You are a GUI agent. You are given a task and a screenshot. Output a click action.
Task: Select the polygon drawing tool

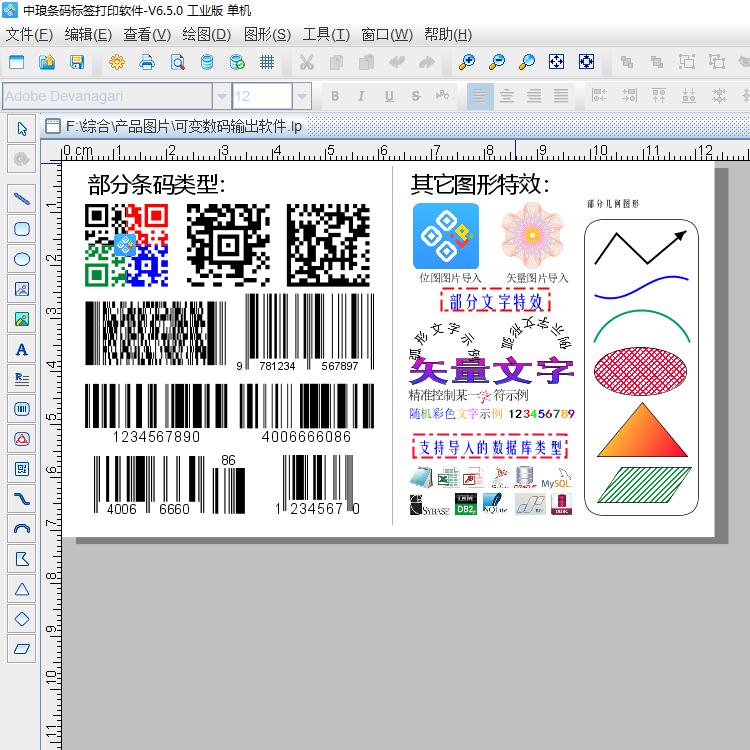click(x=22, y=559)
